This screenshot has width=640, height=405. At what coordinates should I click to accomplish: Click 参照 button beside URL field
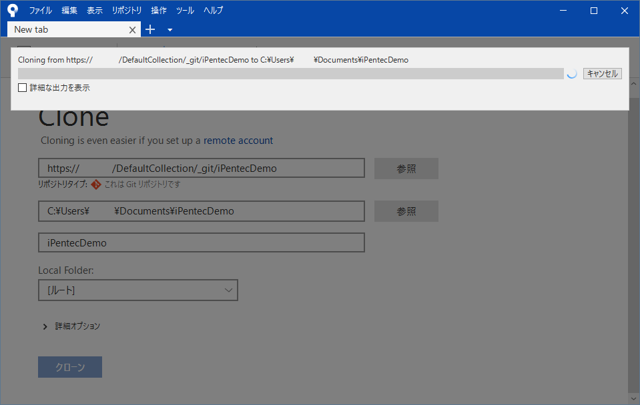click(406, 168)
